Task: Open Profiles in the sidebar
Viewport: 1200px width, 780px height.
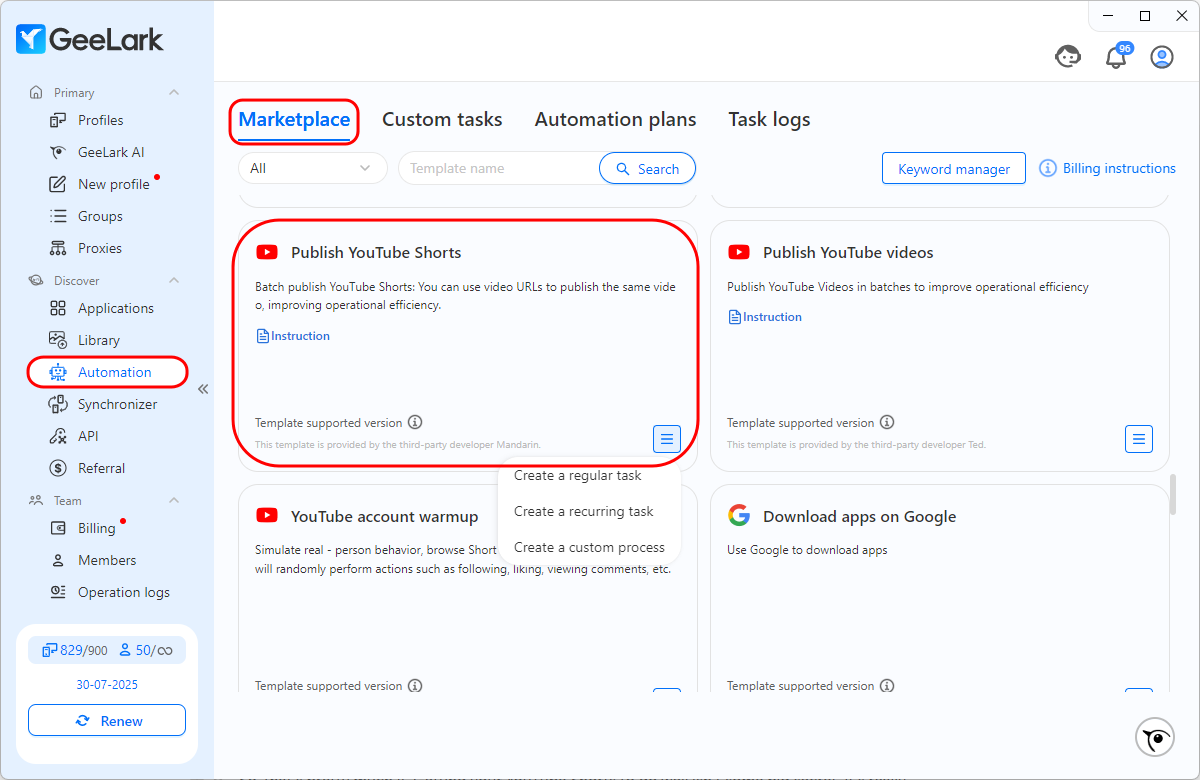Action: tap(100, 120)
